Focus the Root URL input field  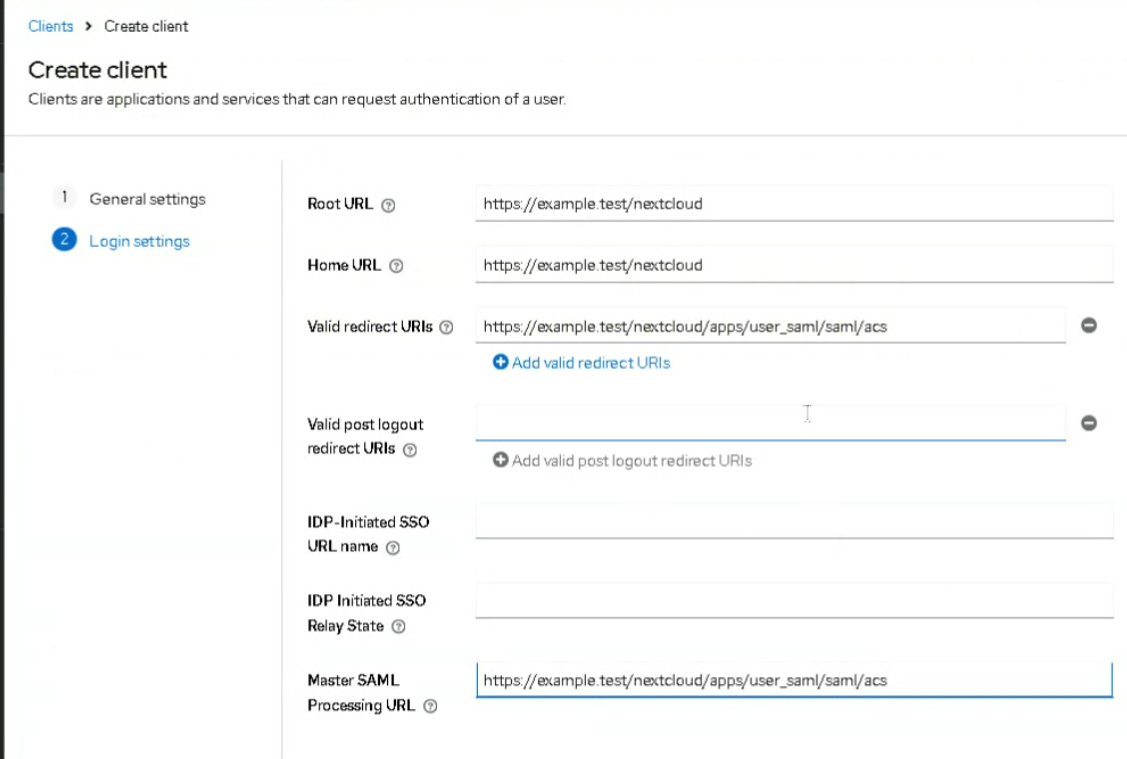[x=793, y=204]
